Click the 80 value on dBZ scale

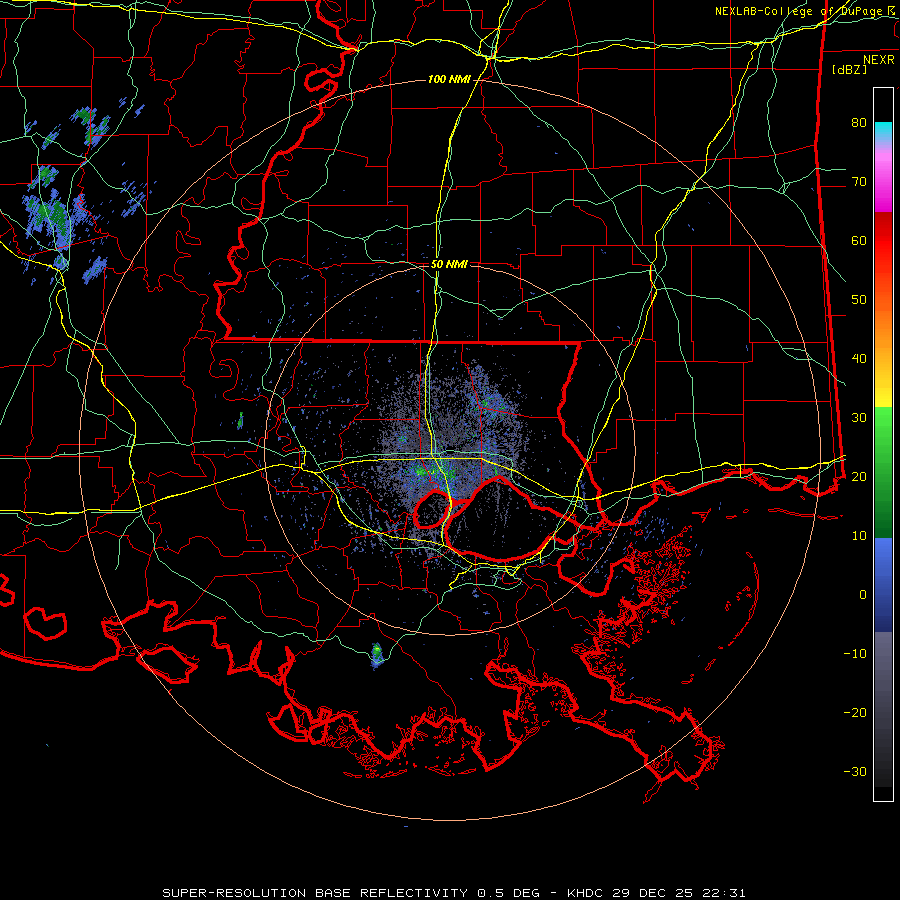pyautogui.click(x=859, y=122)
